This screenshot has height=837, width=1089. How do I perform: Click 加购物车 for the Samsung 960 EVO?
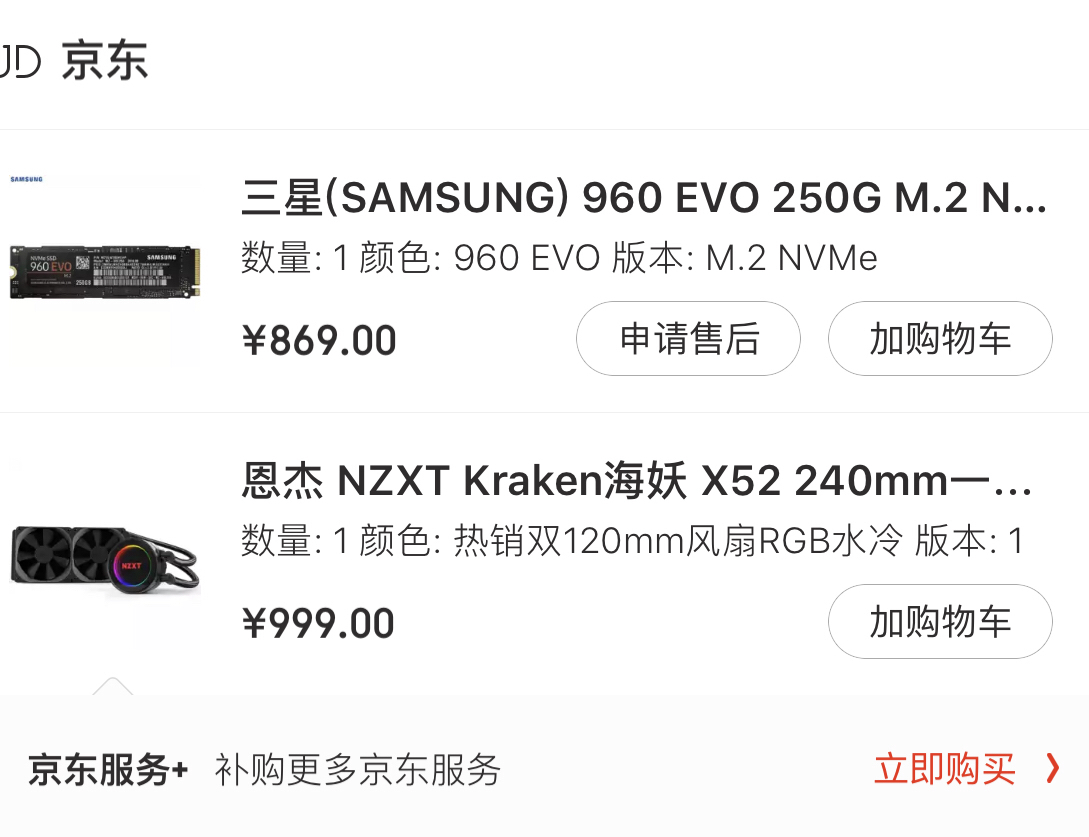940,339
